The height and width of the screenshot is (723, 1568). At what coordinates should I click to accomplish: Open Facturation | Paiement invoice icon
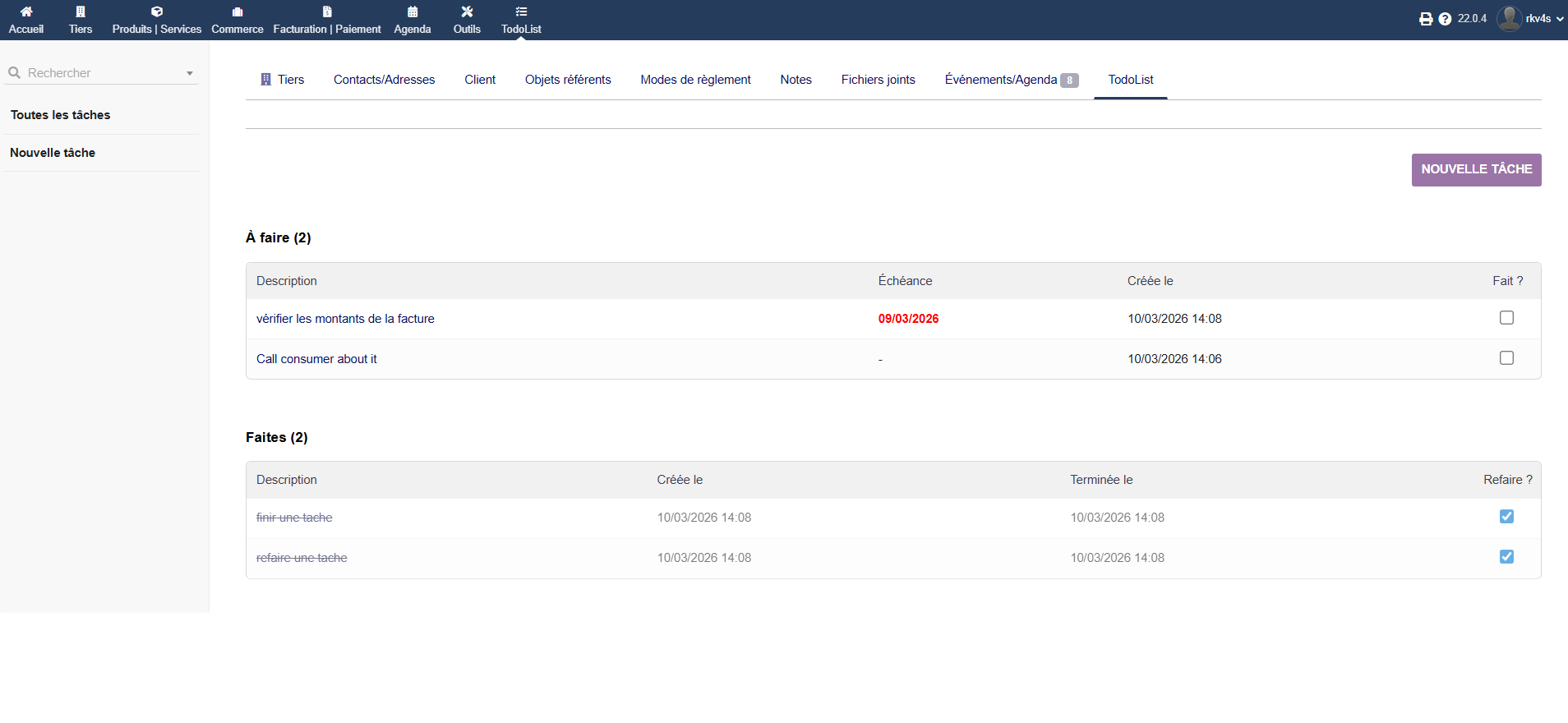327,12
